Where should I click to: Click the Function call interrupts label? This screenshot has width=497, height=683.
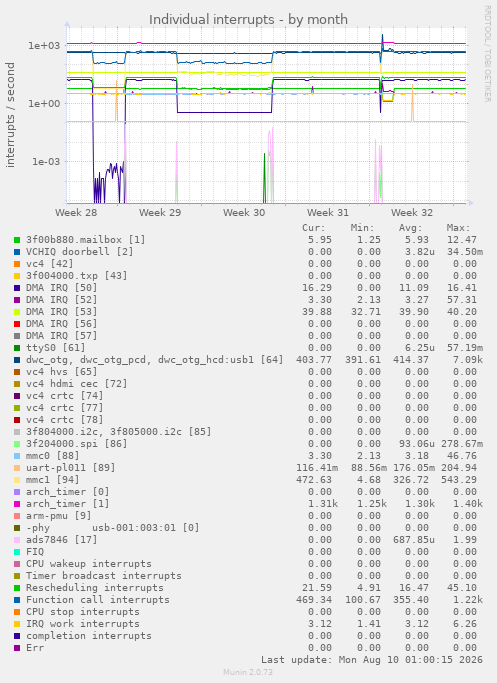click(98, 600)
